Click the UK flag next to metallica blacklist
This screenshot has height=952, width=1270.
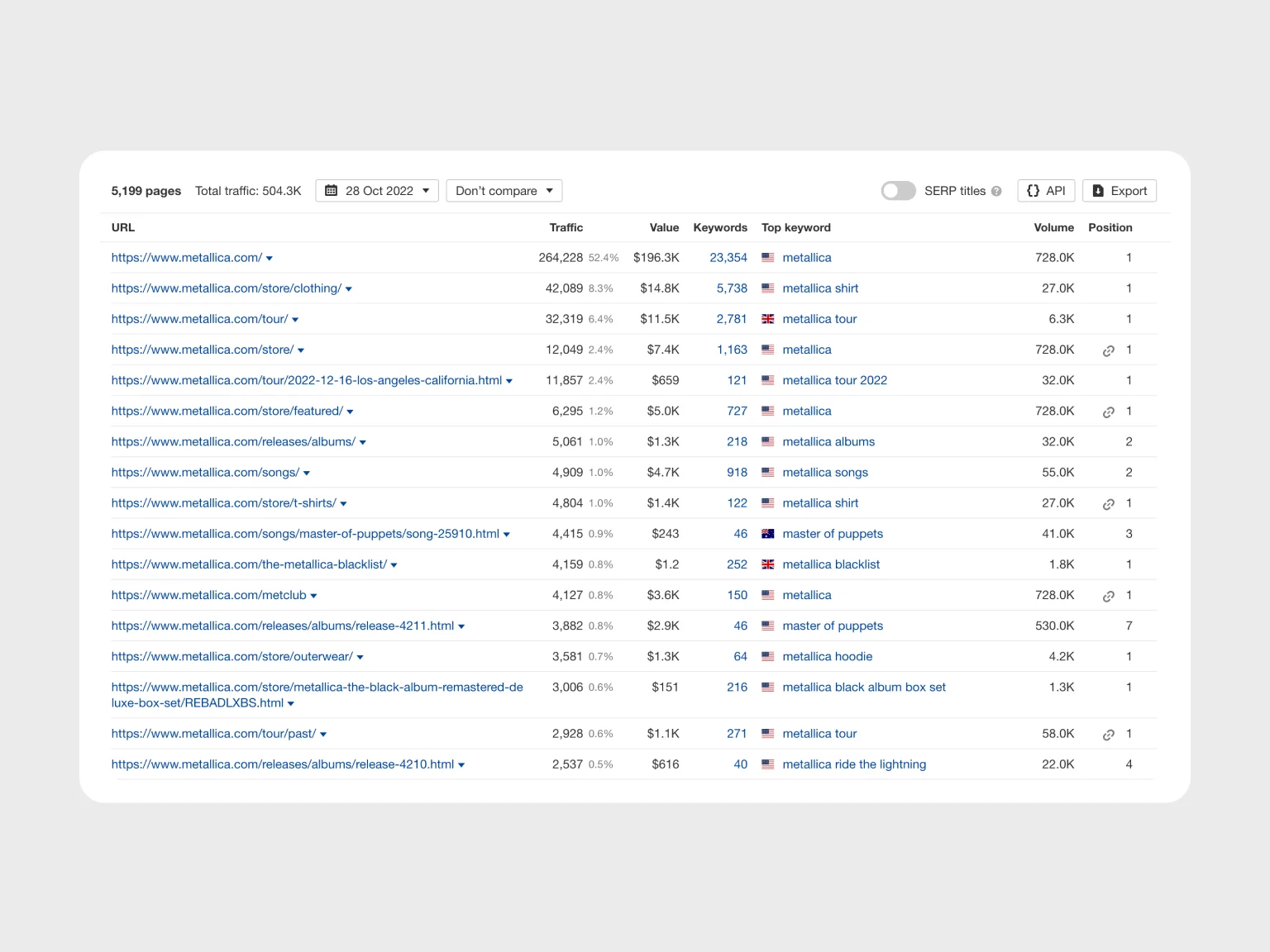pyautogui.click(x=768, y=564)
